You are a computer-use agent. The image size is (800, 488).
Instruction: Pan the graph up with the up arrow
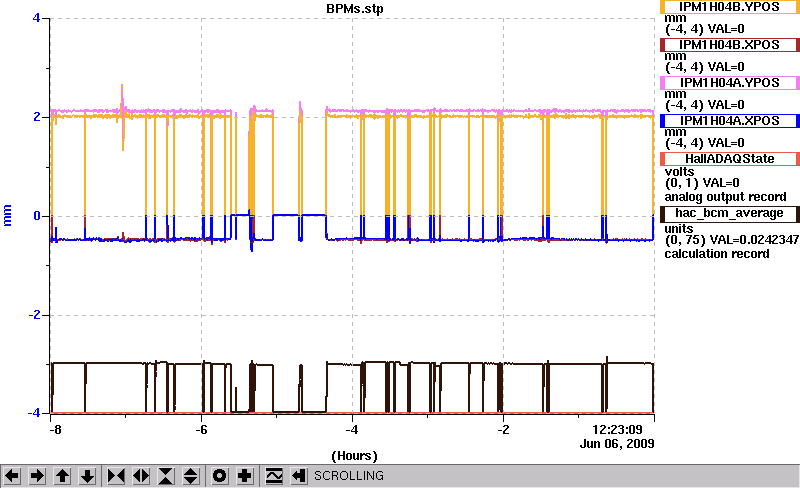coord(62,476)
